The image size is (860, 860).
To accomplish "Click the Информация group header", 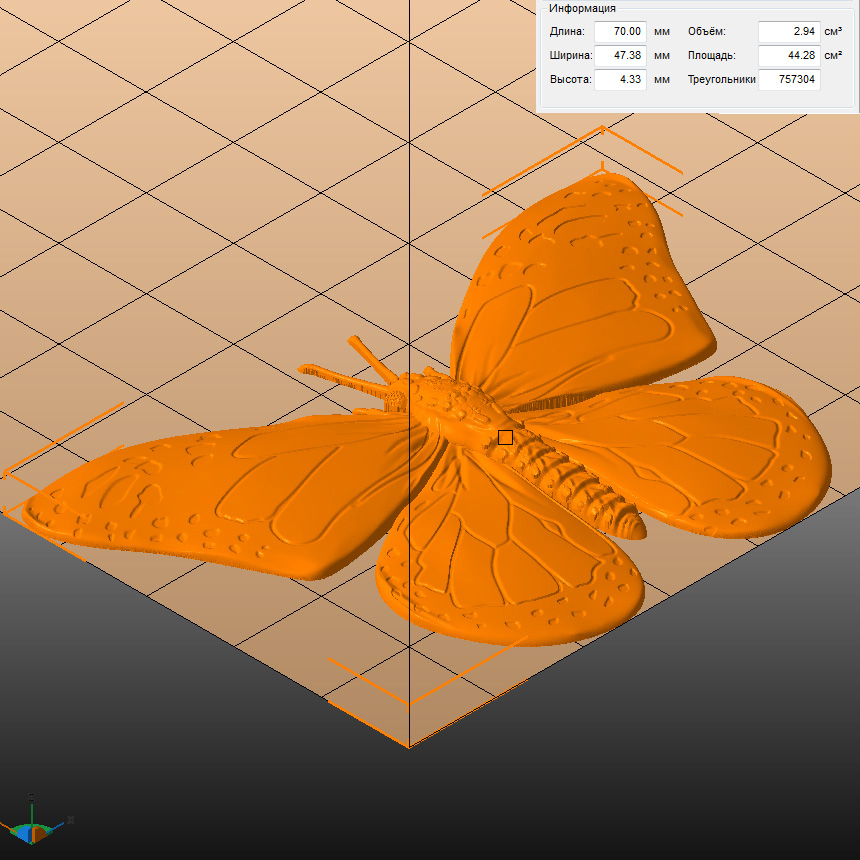I will pyautogui.click(x=582, y=8).
